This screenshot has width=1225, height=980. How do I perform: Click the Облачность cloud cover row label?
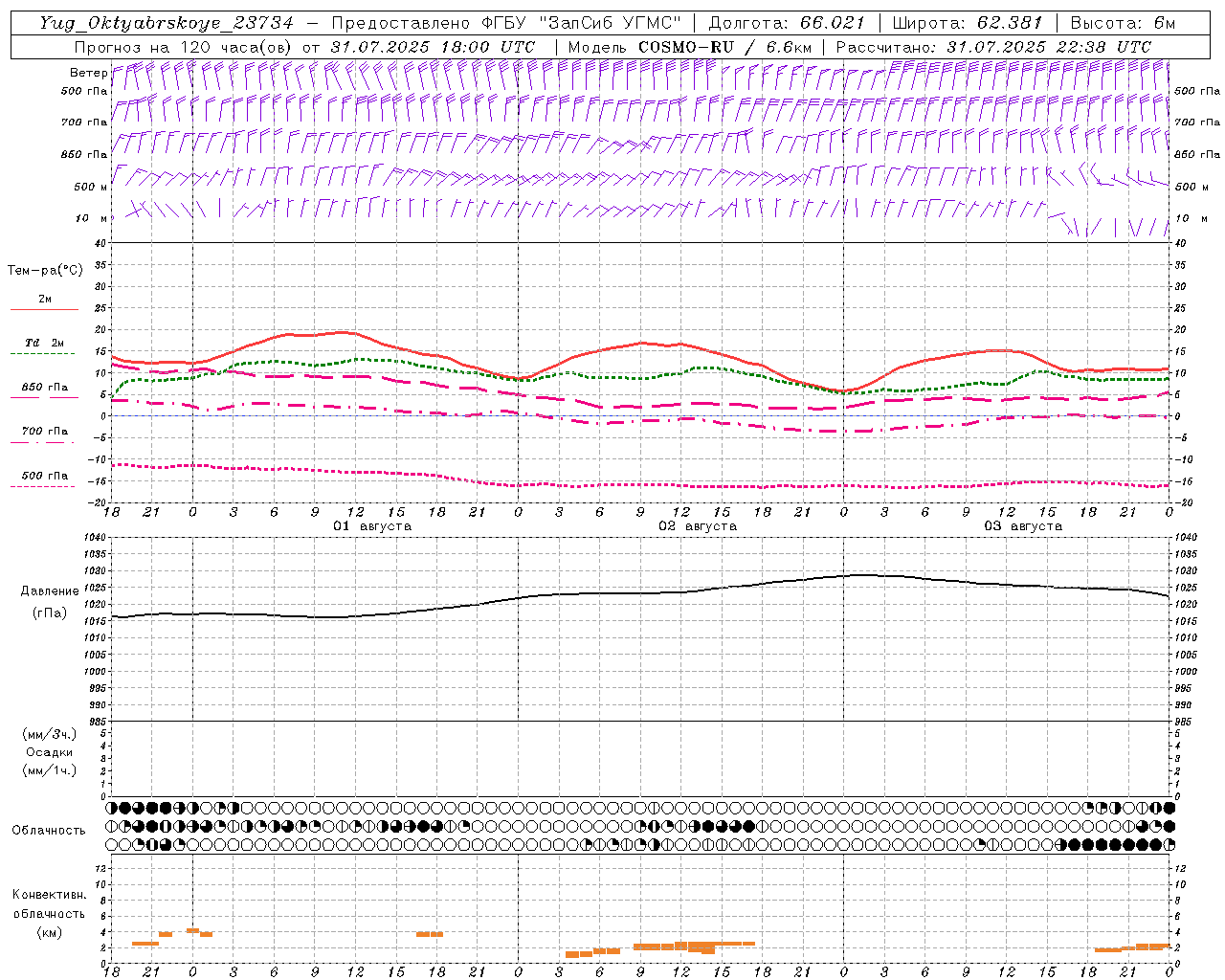tap(49, 831)
